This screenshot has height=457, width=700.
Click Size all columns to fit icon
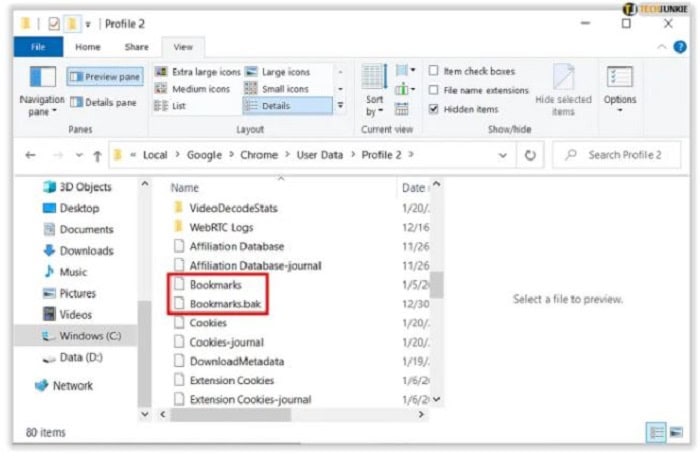[402, 108]
